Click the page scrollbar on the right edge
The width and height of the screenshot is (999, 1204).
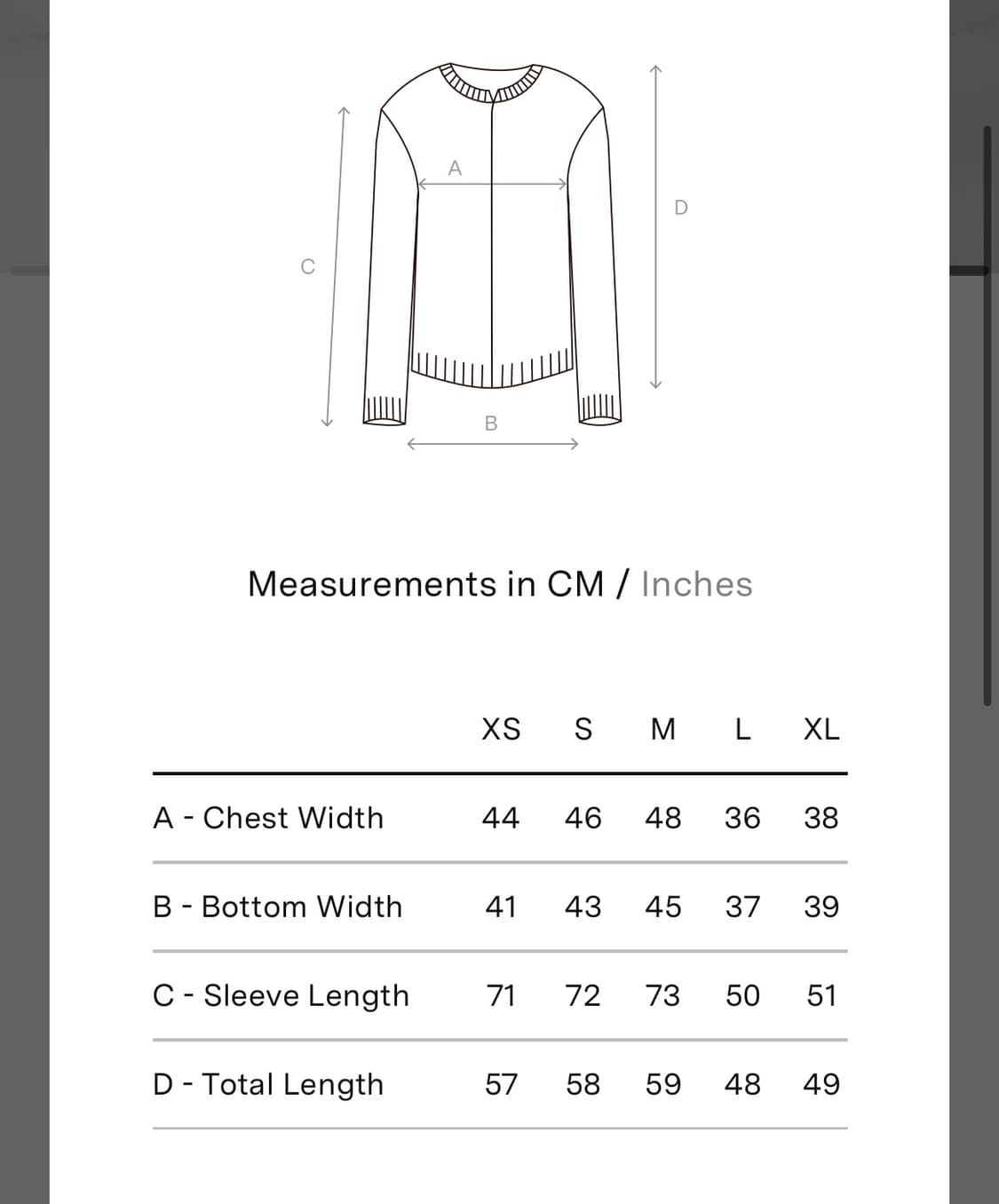click(x=987, y=416)
